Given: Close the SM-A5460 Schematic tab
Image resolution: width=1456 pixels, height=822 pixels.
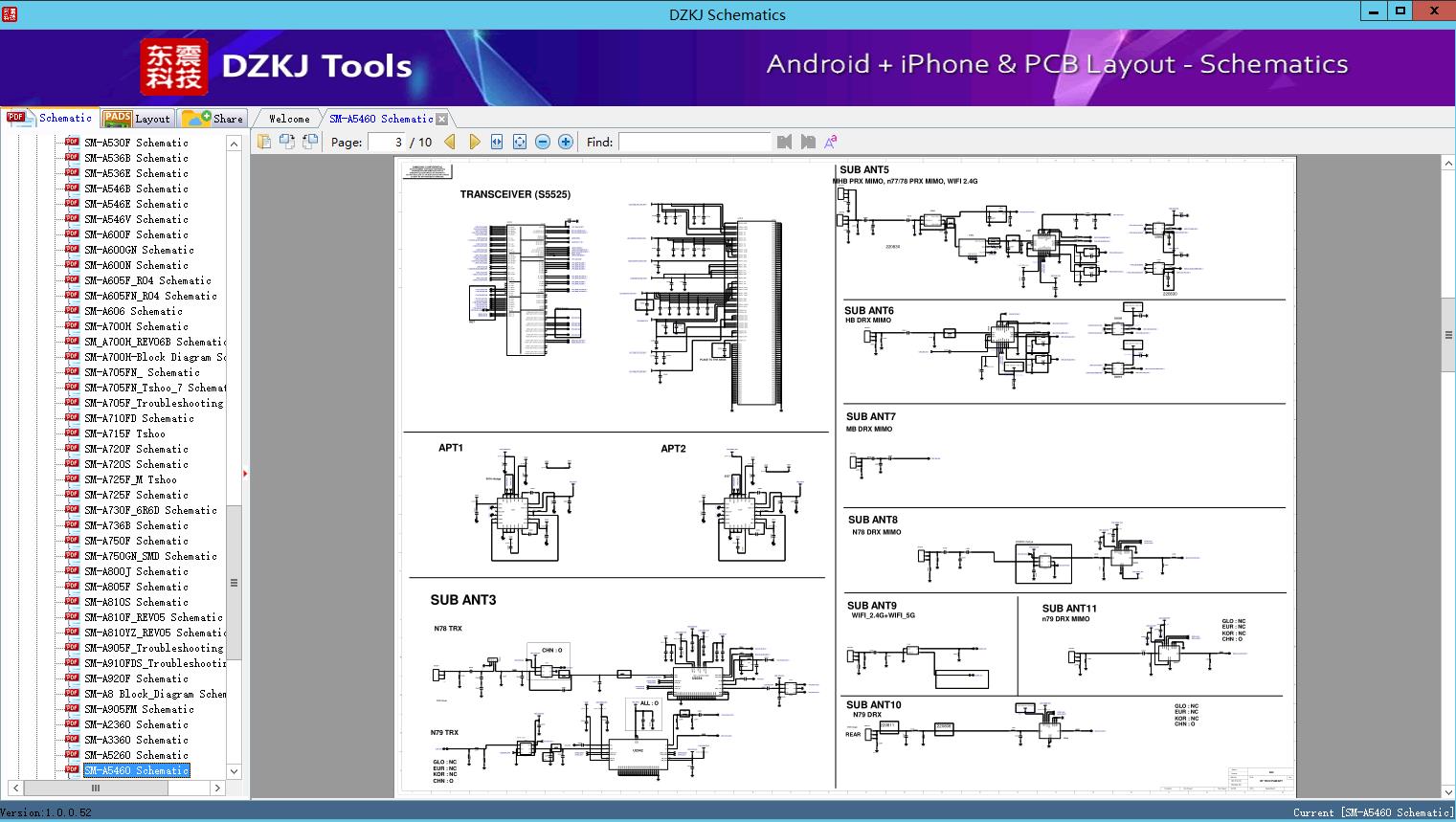Looking at the screenshot, I should click(442, 119).
